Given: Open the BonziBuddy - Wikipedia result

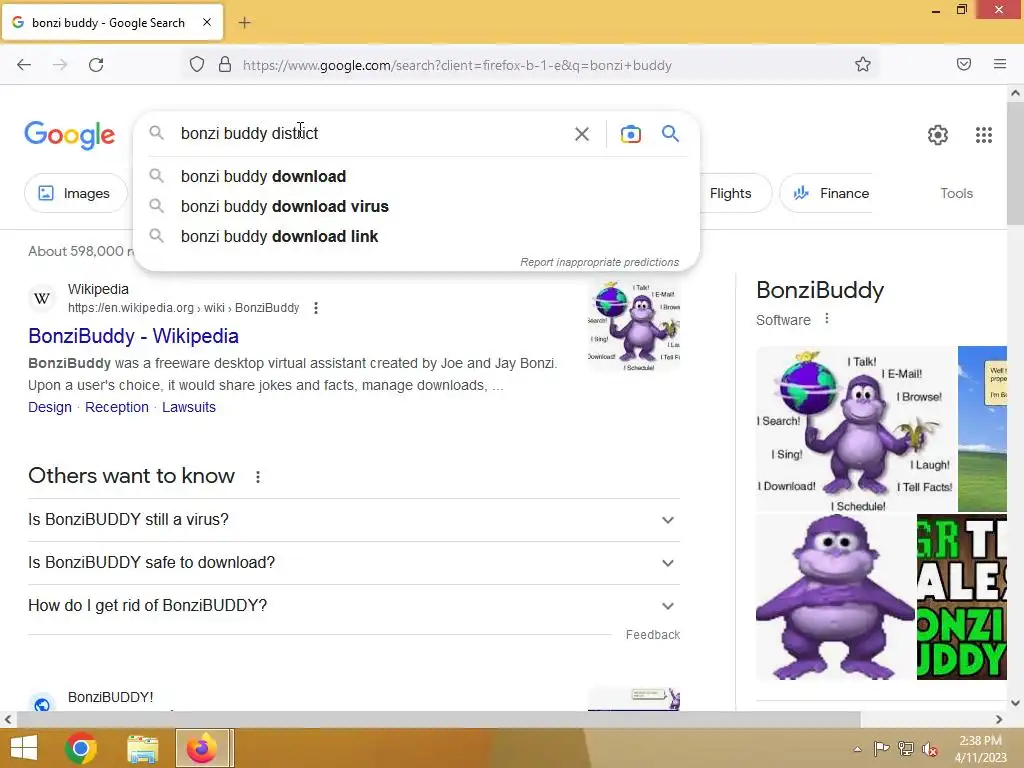Looking at the screenshot, I should 133,336.
